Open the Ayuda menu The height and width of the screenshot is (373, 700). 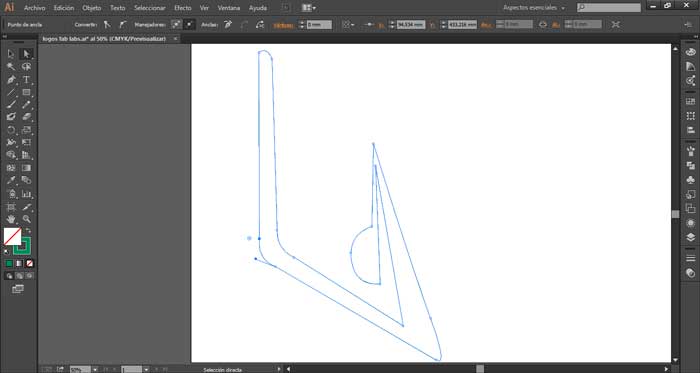pyautogui.click(x=258, y=8)
